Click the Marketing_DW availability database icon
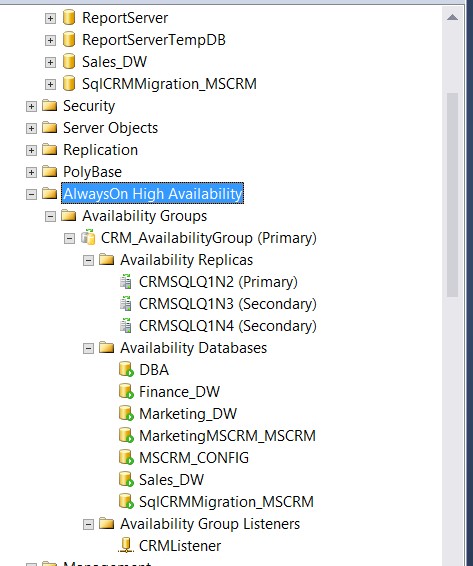Image resolution: width=473 pixels, height=566 pixels. [x=126, y=414]
